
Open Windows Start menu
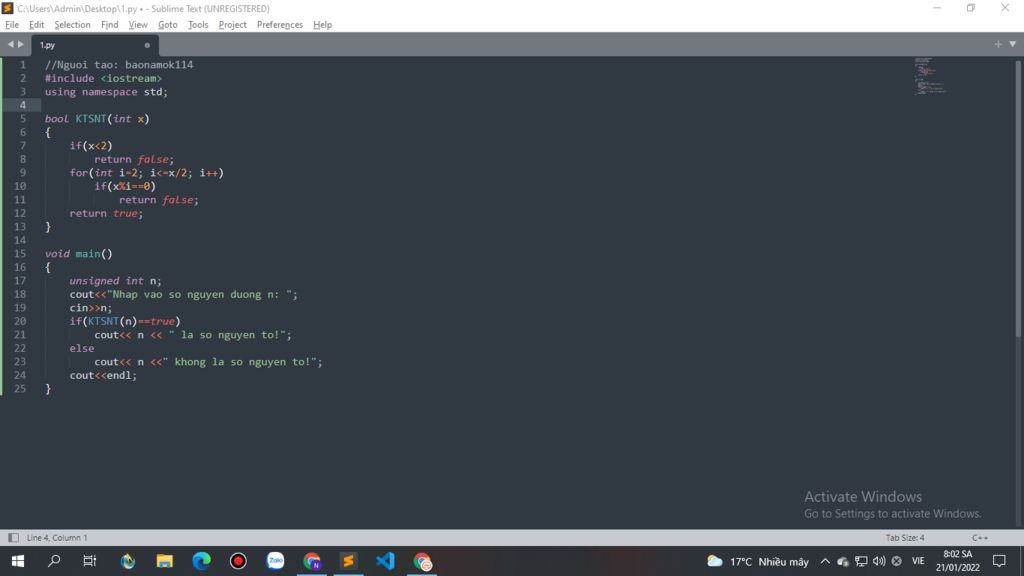coord(18,561)
